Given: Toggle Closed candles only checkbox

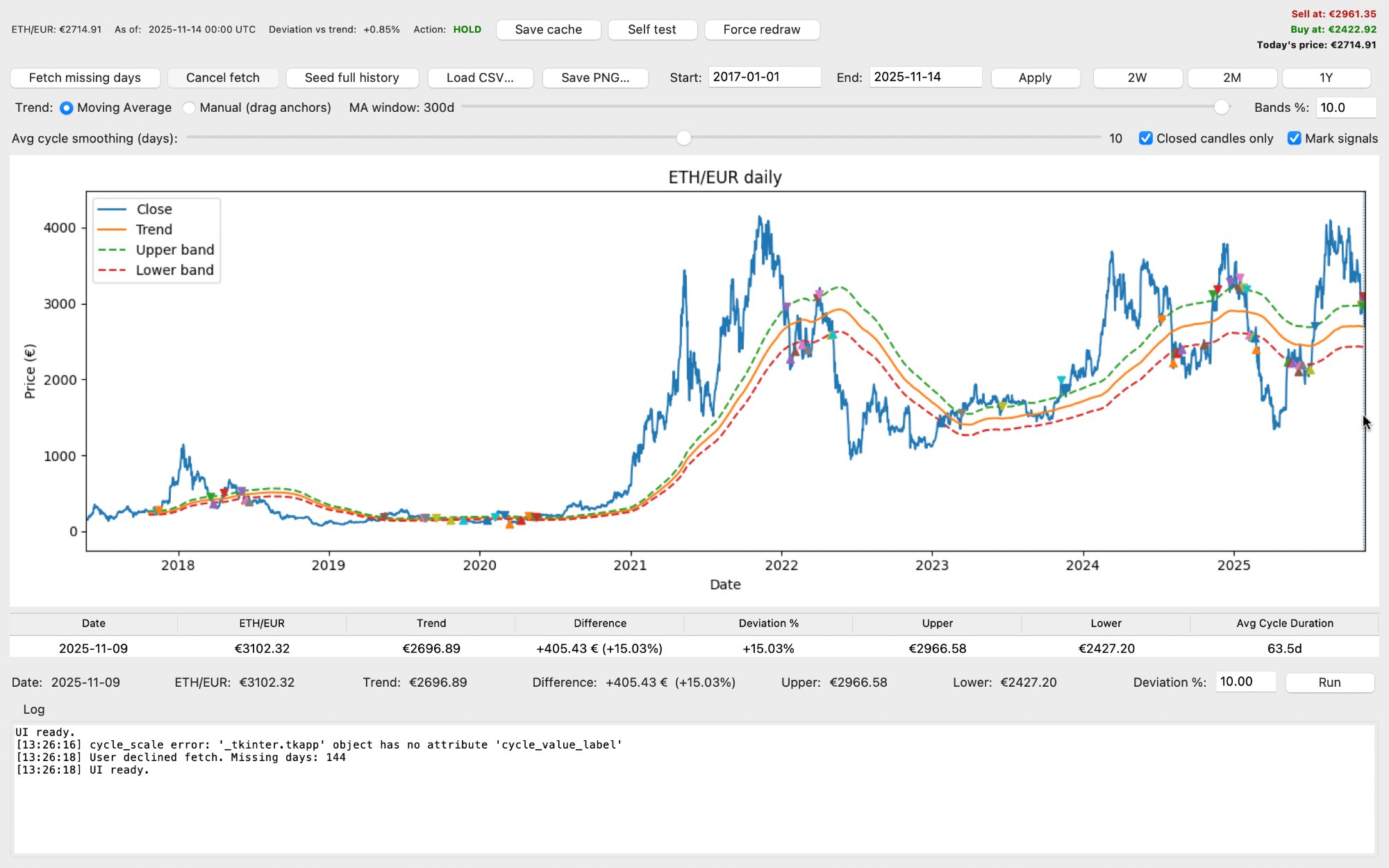Looking at the screenshot, I should [x=1145, y=138].
